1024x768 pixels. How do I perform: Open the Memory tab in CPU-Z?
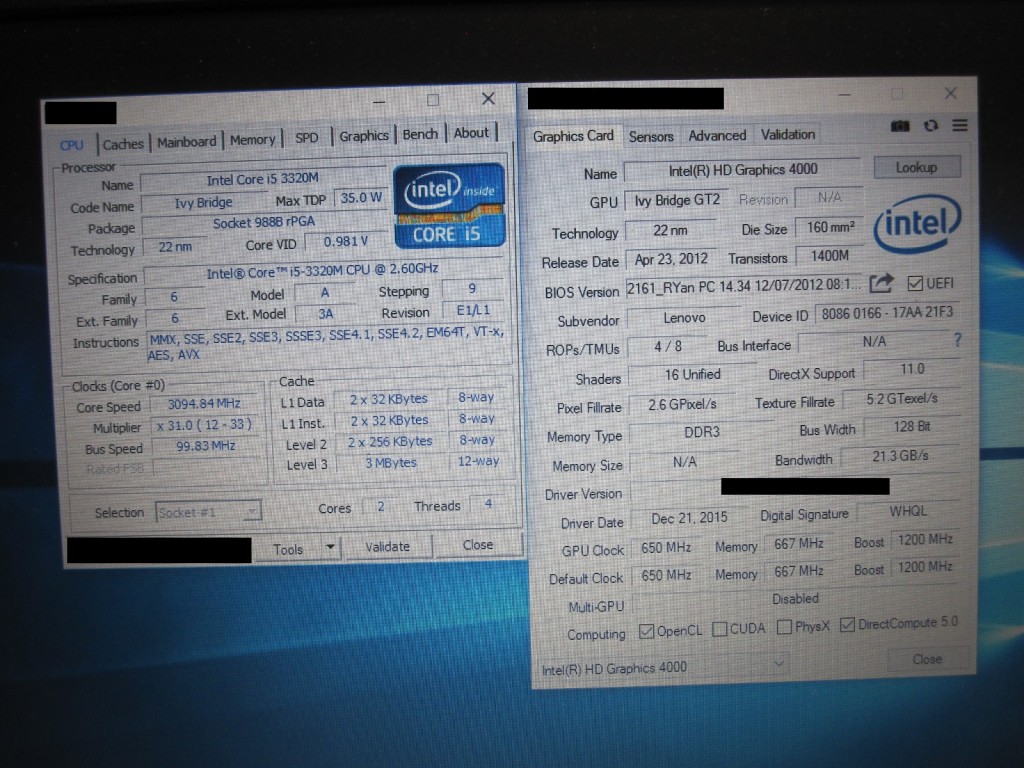click(x=252, y=140)
